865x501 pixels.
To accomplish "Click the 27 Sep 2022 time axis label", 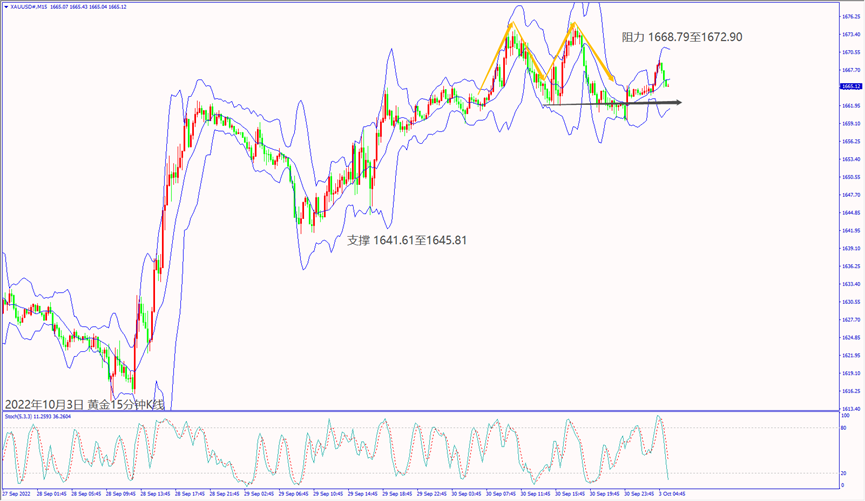I will pos(19,494).
